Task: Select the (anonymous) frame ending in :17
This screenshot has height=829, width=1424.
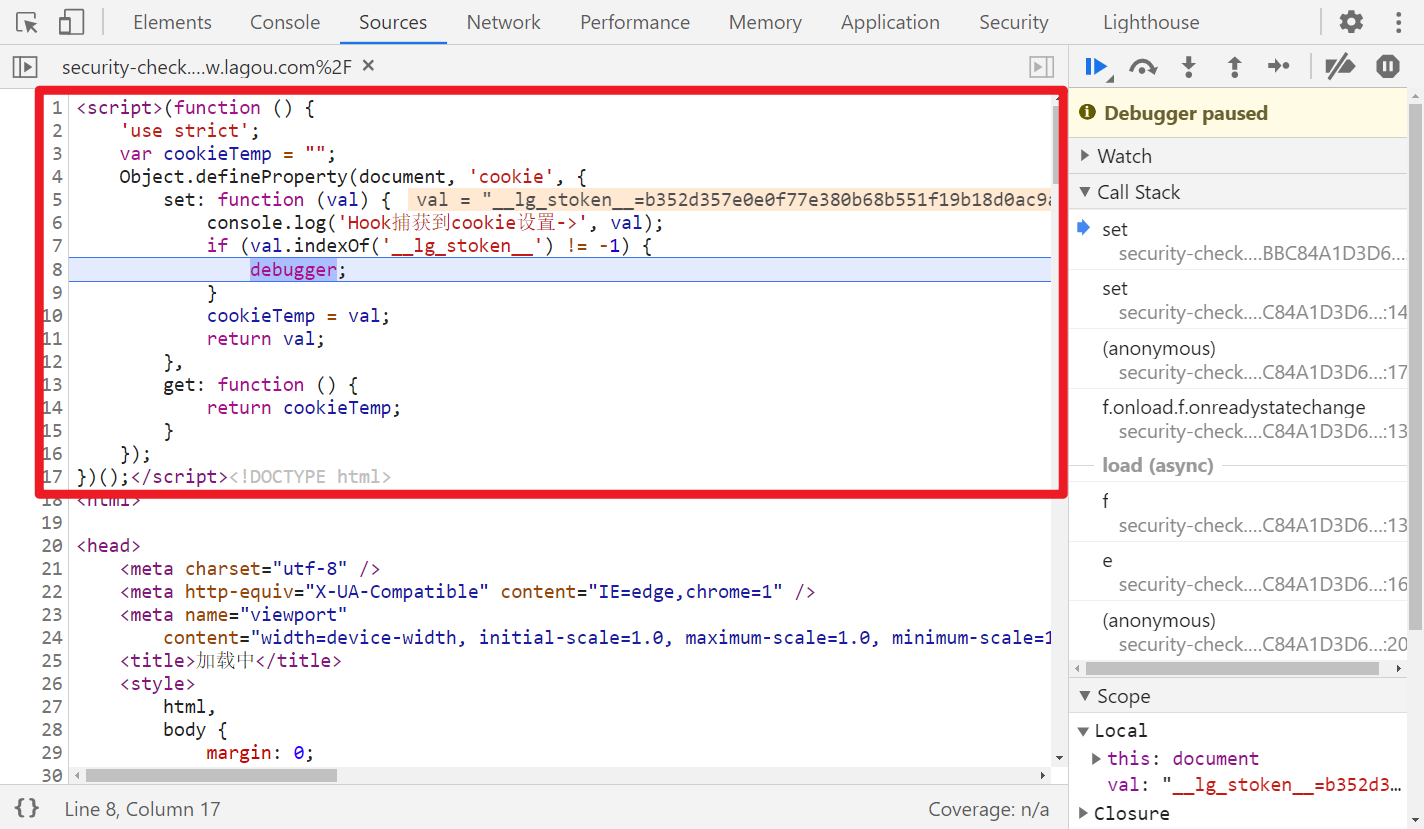Action: click(x=1239, y=360)
